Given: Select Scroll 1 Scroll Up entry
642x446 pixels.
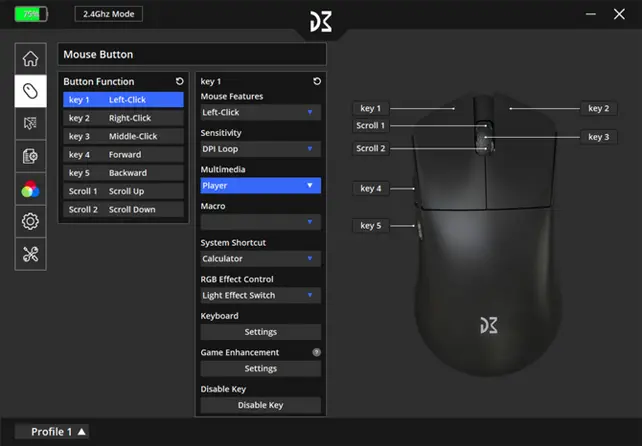Looking at the screenshot, I should 123,191.
